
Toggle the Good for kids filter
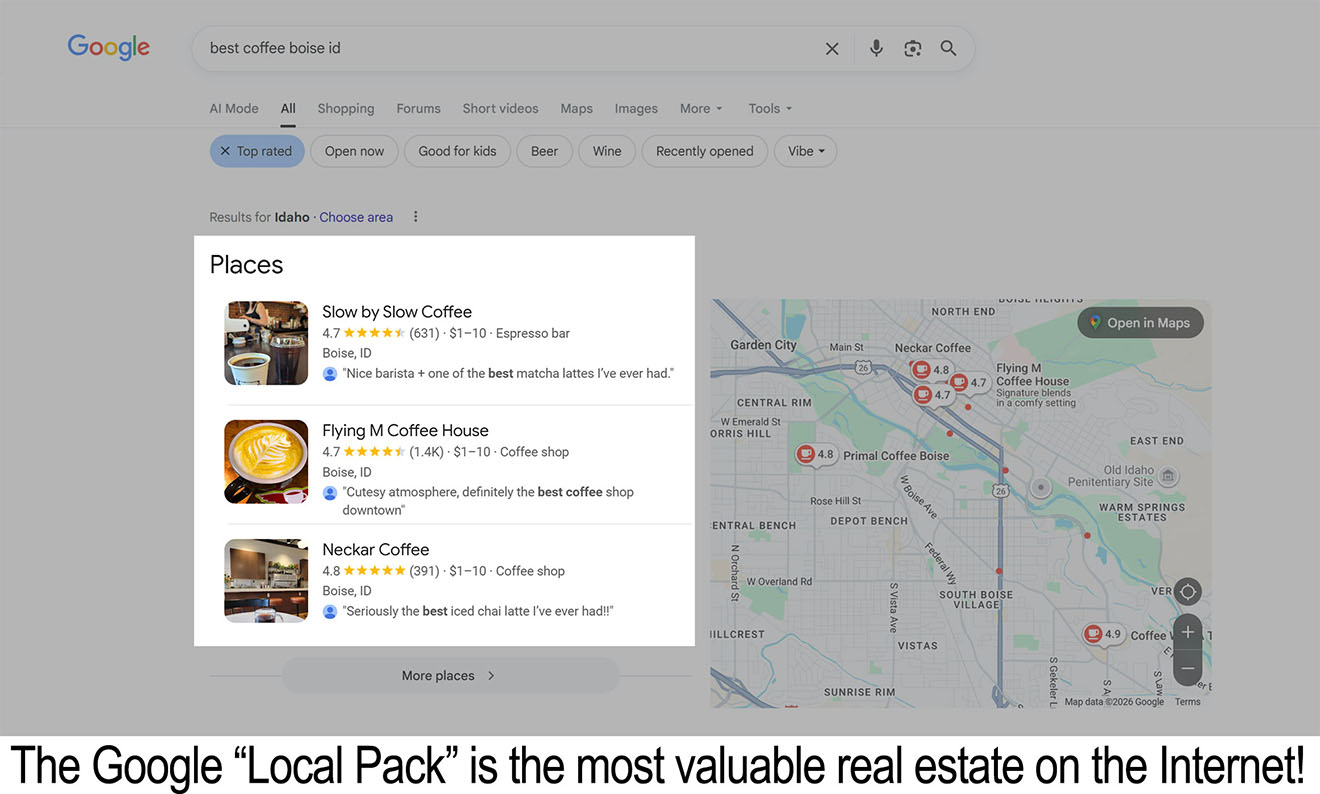[x=457, y=151]
